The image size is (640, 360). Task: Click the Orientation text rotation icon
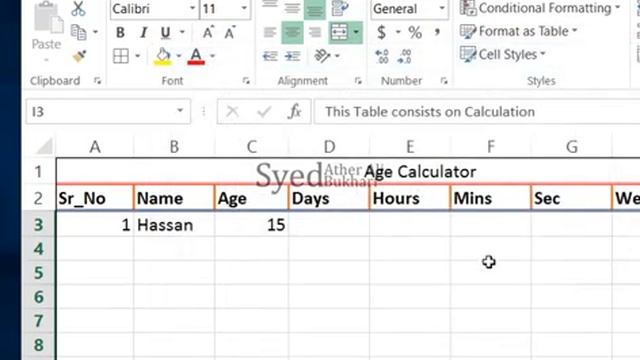[322, 56]
